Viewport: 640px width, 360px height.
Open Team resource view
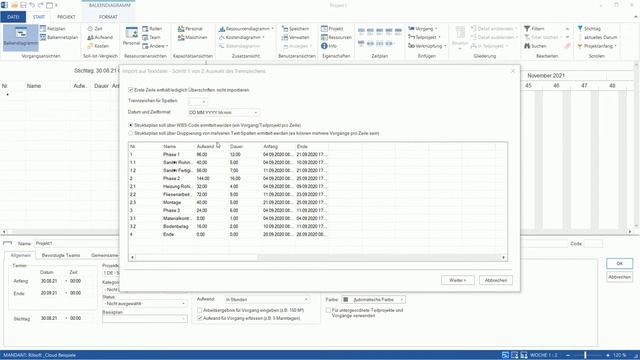151,37
